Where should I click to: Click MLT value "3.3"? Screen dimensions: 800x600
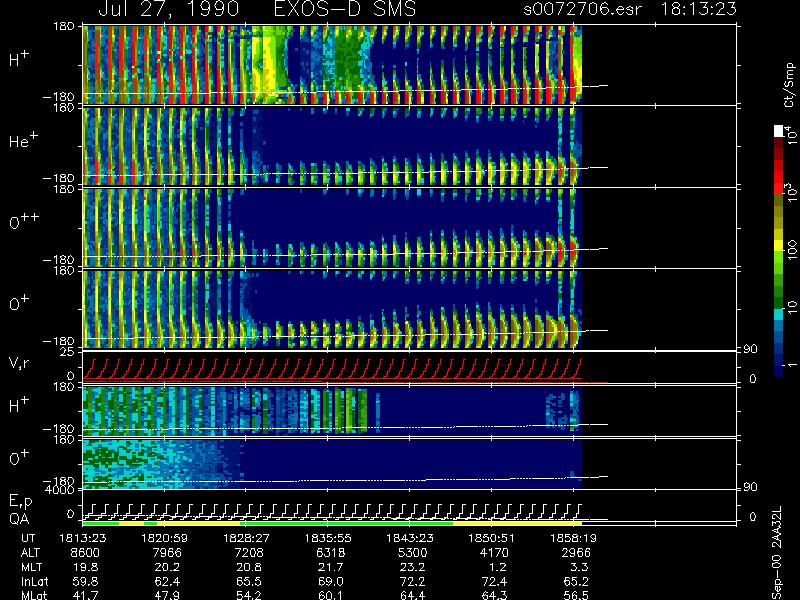click(581, 567)
